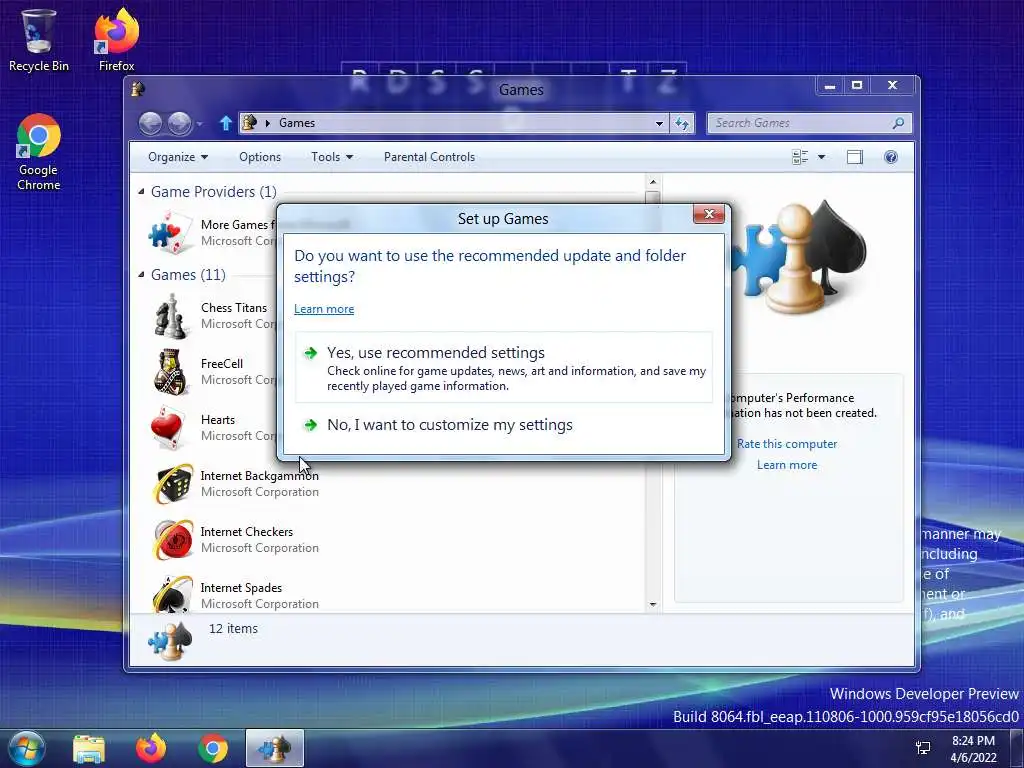Image resolution: width=1024 pixels, height=768 pixels.
Task: Select the "Chess Titans" label
Action: click(234, 308)
